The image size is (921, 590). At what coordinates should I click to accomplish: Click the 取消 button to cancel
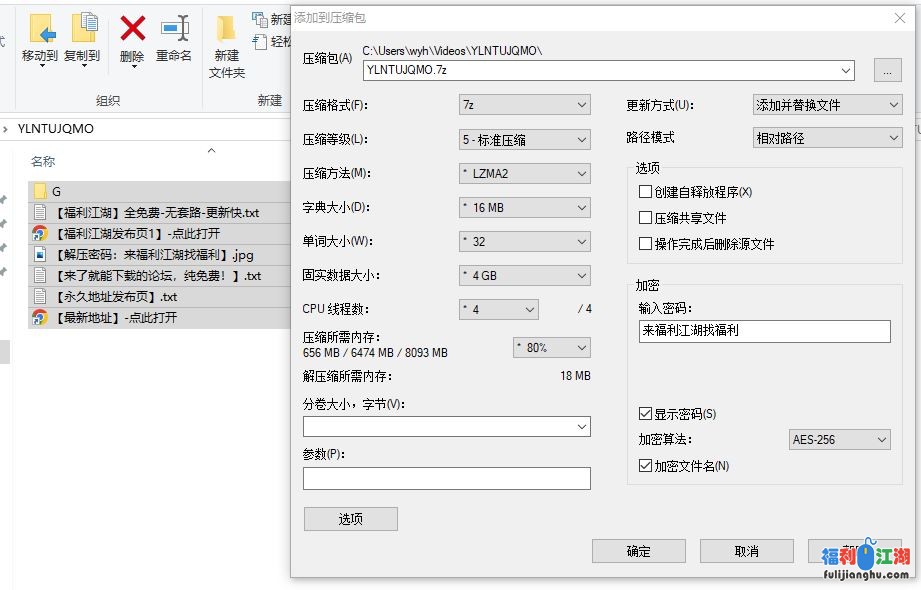tap(747, 550)
